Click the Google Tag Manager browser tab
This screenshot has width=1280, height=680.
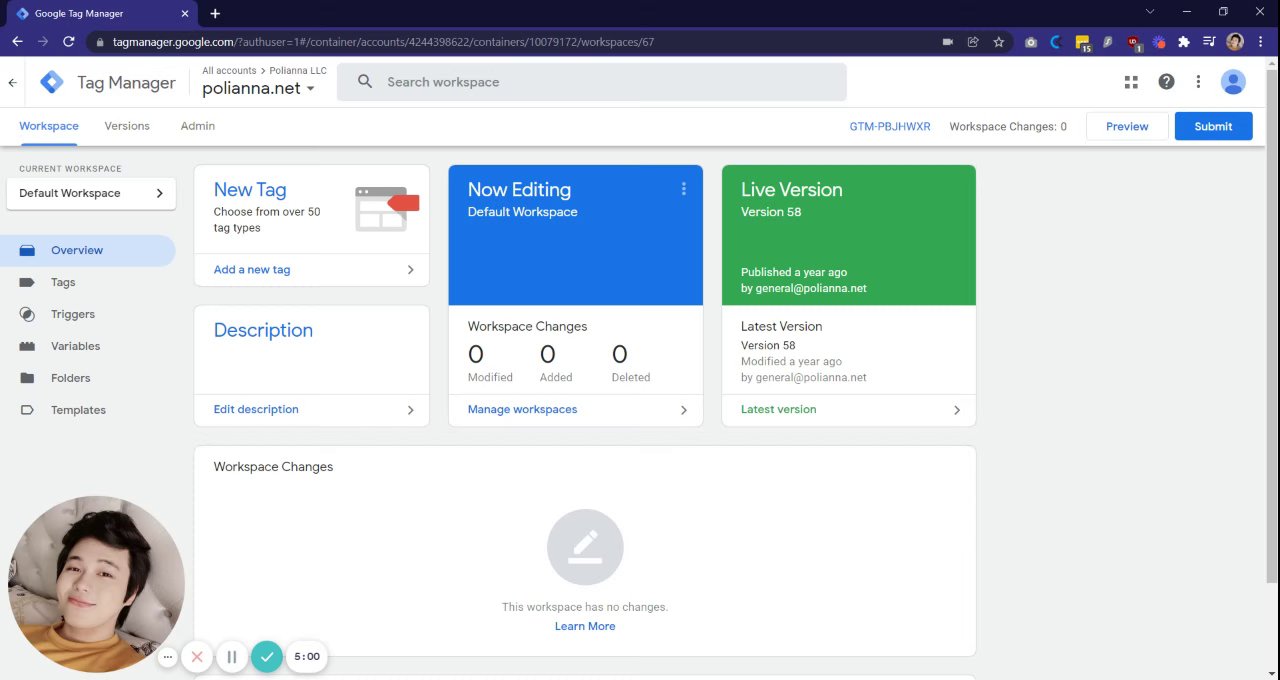point(100,14)
